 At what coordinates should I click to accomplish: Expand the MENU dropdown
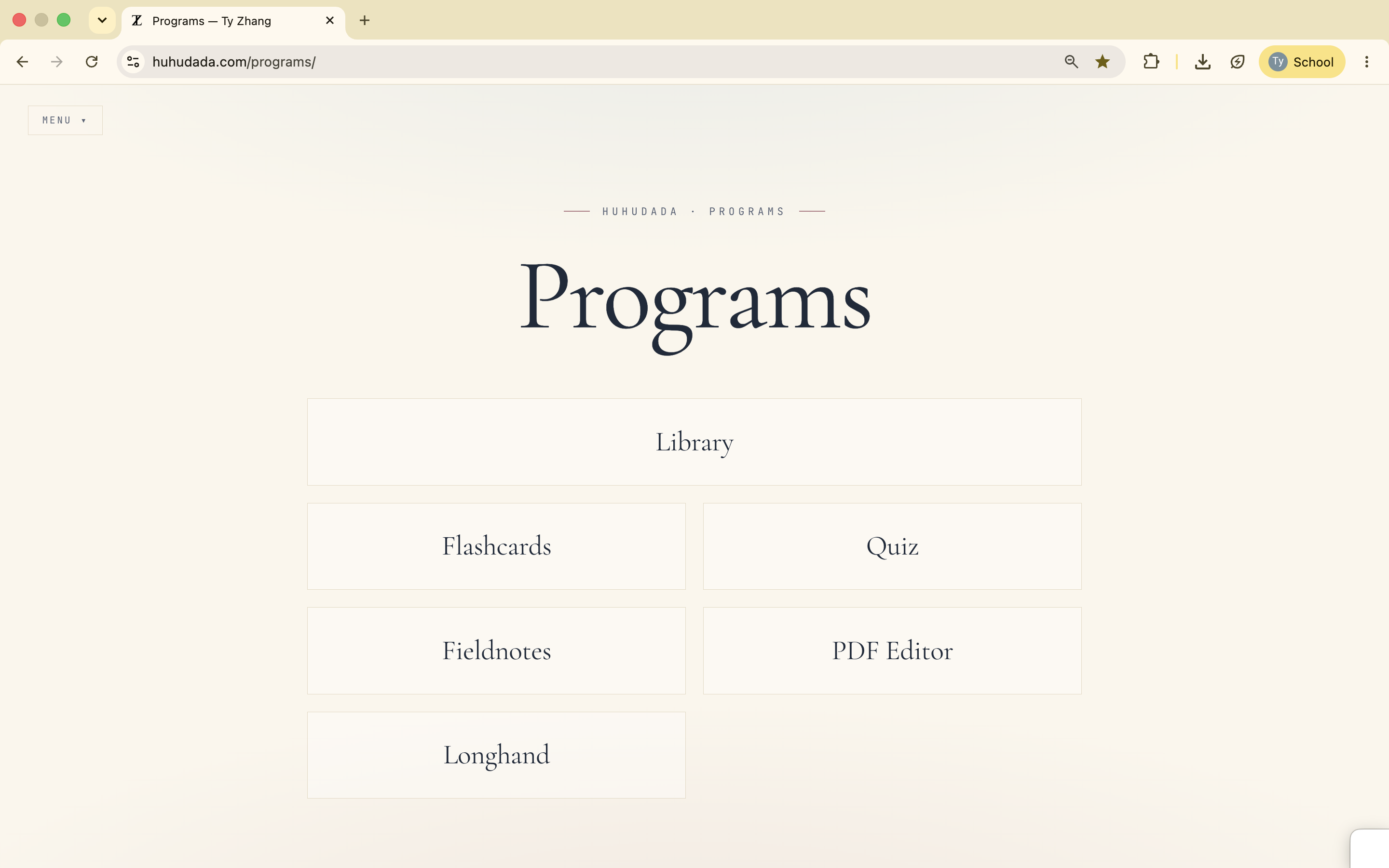click(65, 121)
